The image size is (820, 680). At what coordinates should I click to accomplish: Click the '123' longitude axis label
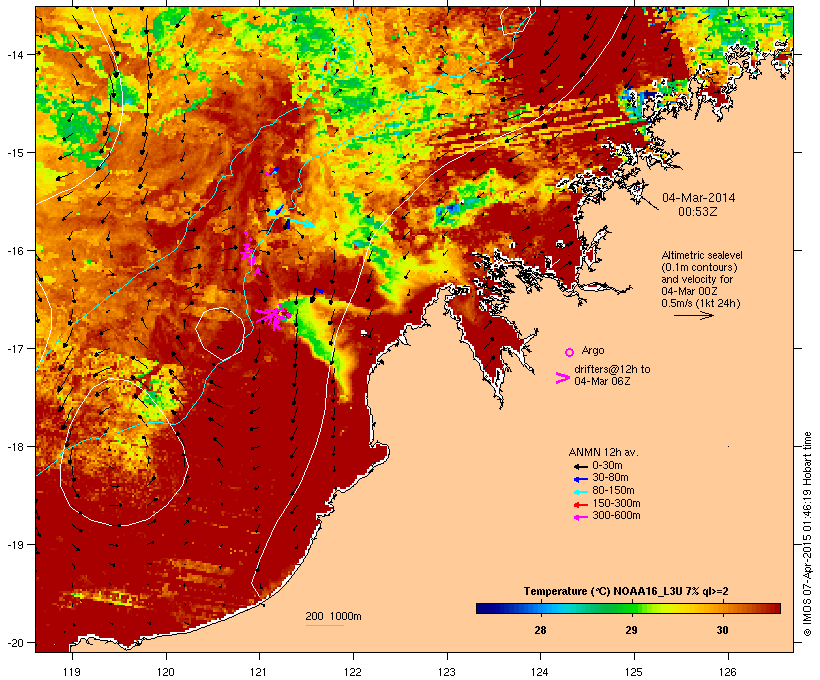pos(447,672)
